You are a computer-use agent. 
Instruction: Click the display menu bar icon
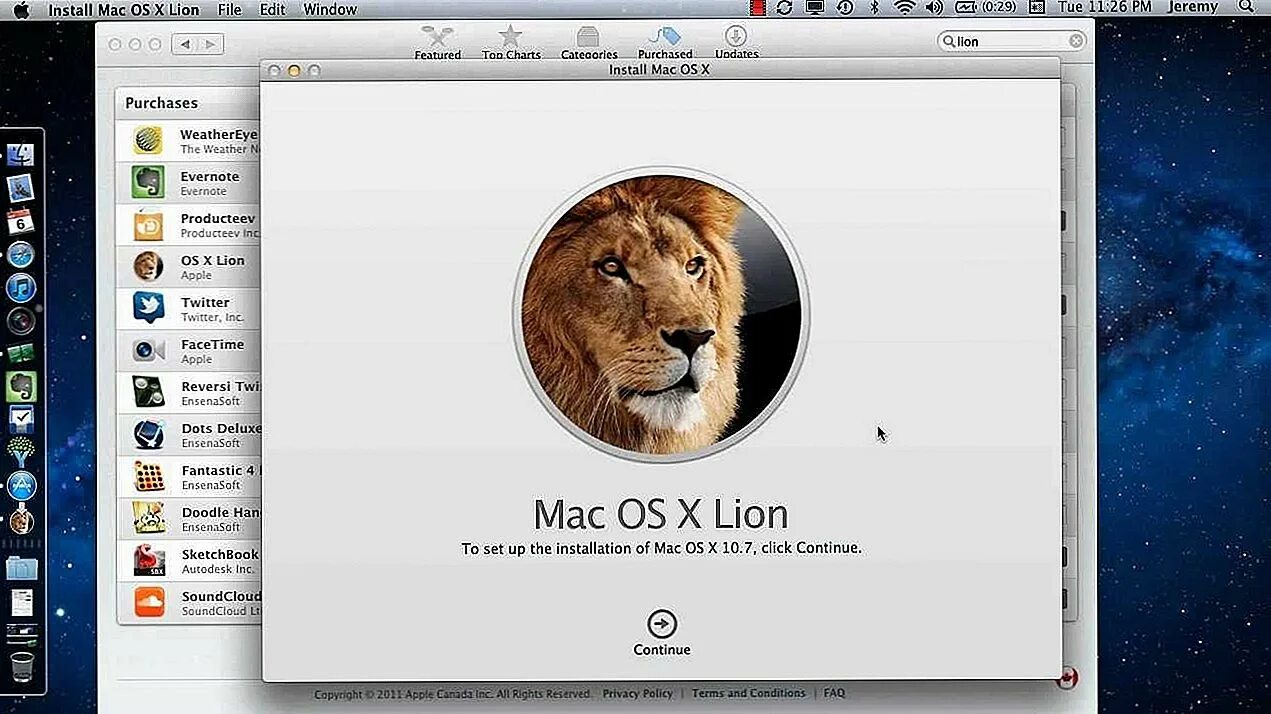(815, 8)
